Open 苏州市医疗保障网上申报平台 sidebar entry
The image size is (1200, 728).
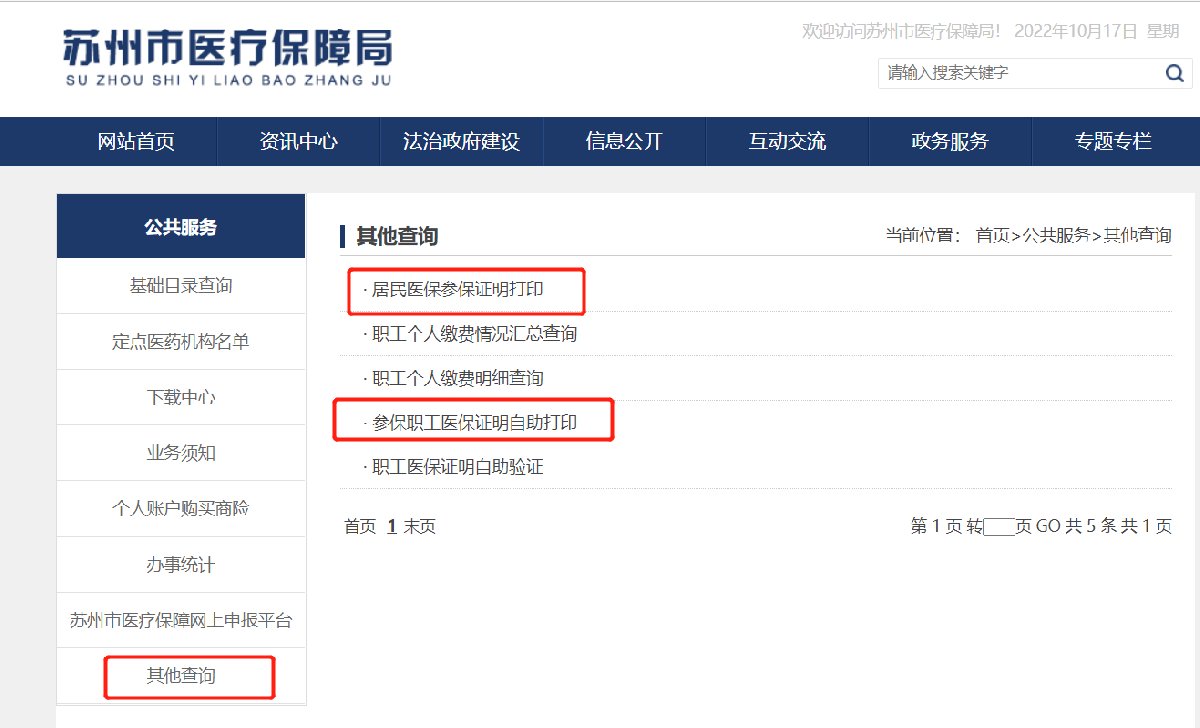(x=181, y=620)
